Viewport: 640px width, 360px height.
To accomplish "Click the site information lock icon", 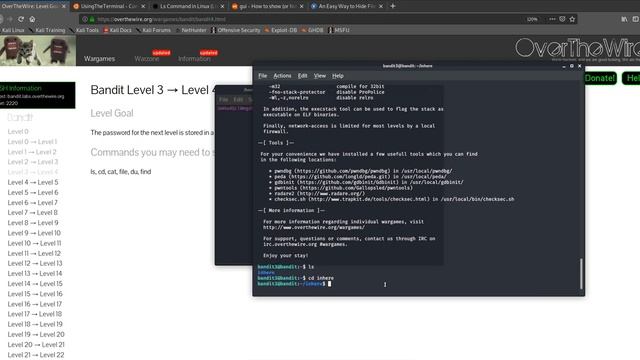I will [92, 19].
